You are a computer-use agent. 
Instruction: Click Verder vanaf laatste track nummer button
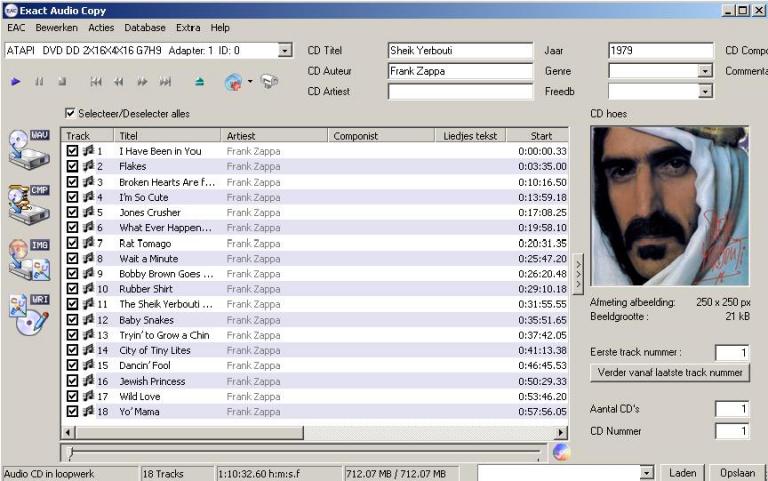669,372
